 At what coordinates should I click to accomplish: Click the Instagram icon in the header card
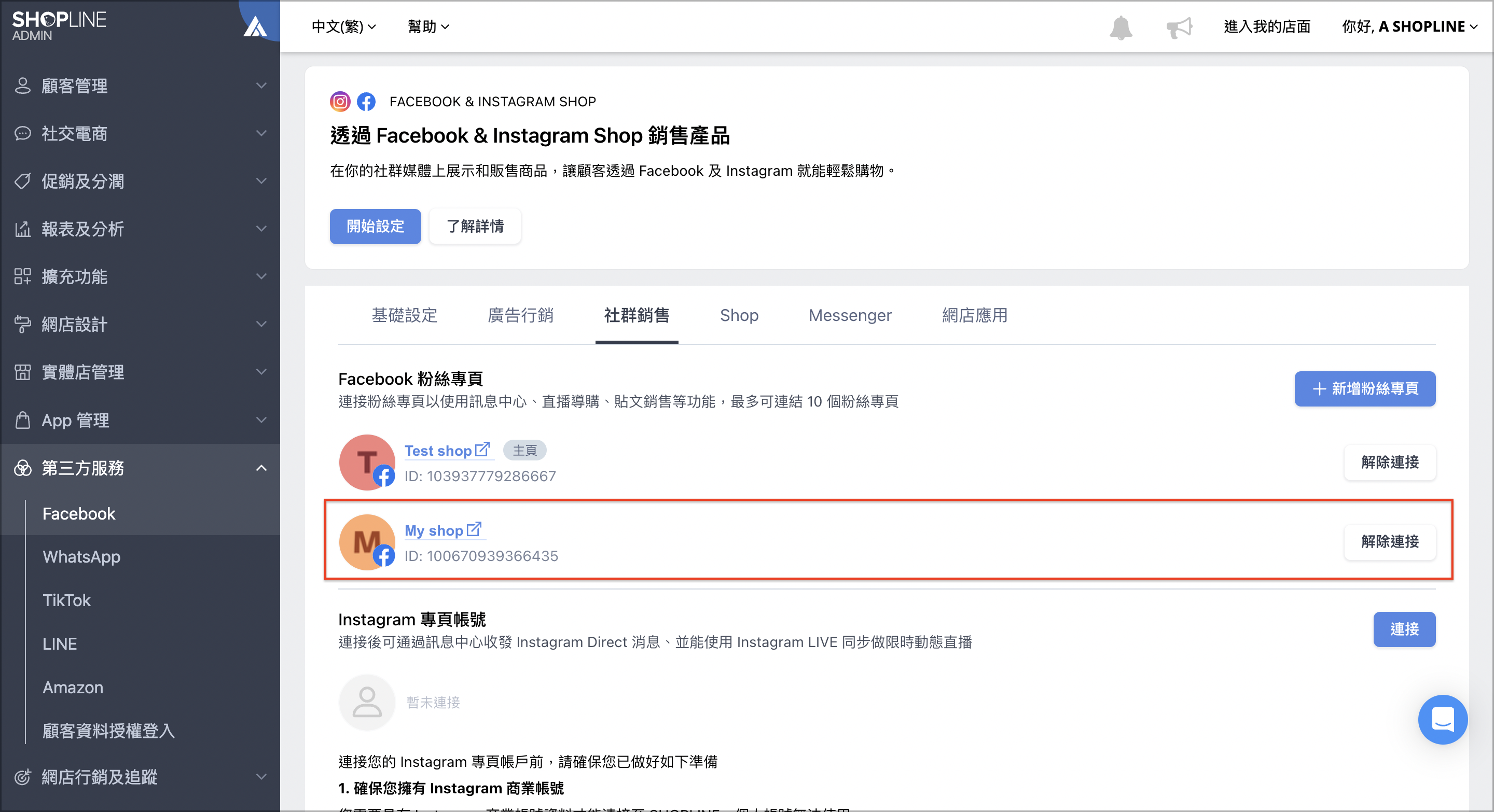(340, 102)
